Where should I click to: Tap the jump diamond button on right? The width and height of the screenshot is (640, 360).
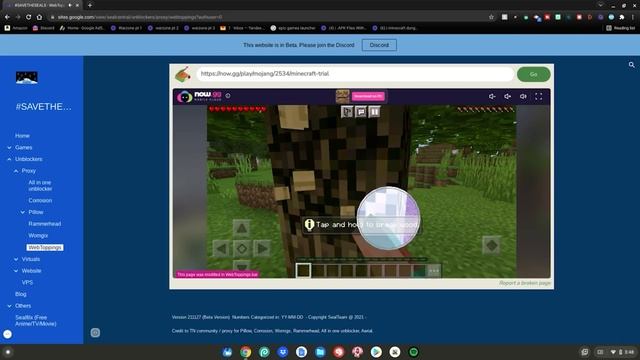(491, 245)
